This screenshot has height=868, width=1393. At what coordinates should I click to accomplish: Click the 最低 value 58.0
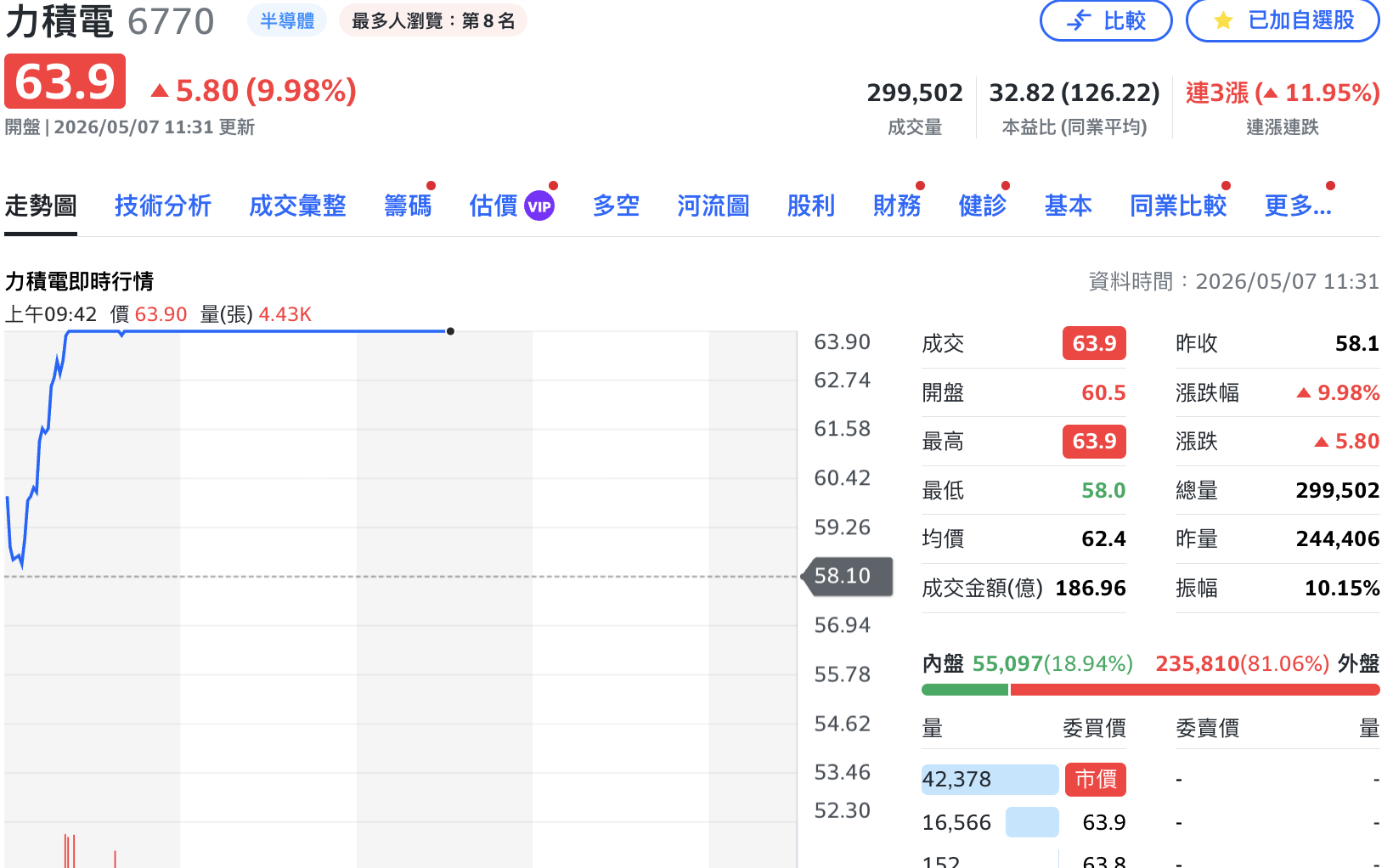click(x=1103, y=490)
